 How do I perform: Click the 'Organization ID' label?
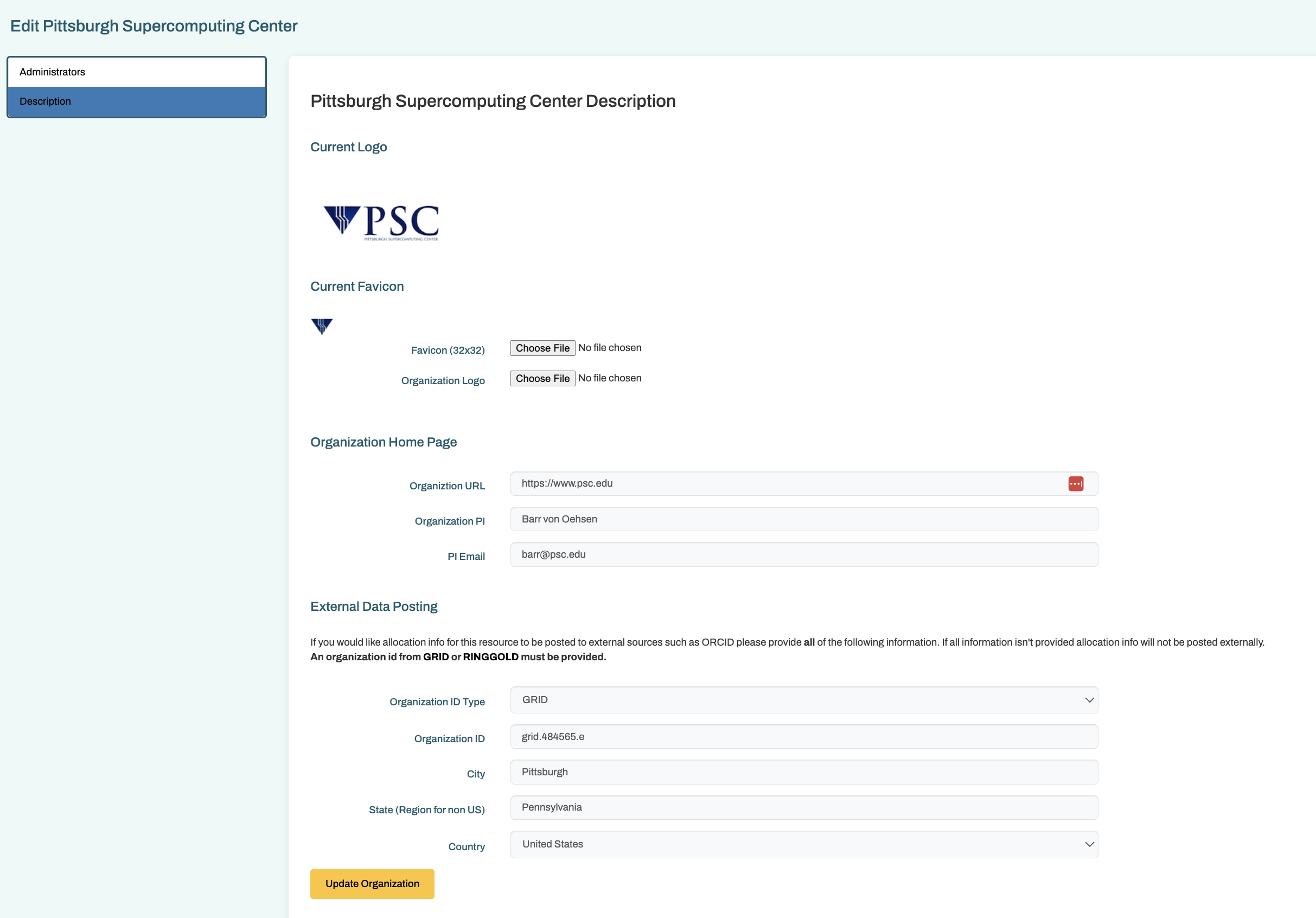click(449, 739)
